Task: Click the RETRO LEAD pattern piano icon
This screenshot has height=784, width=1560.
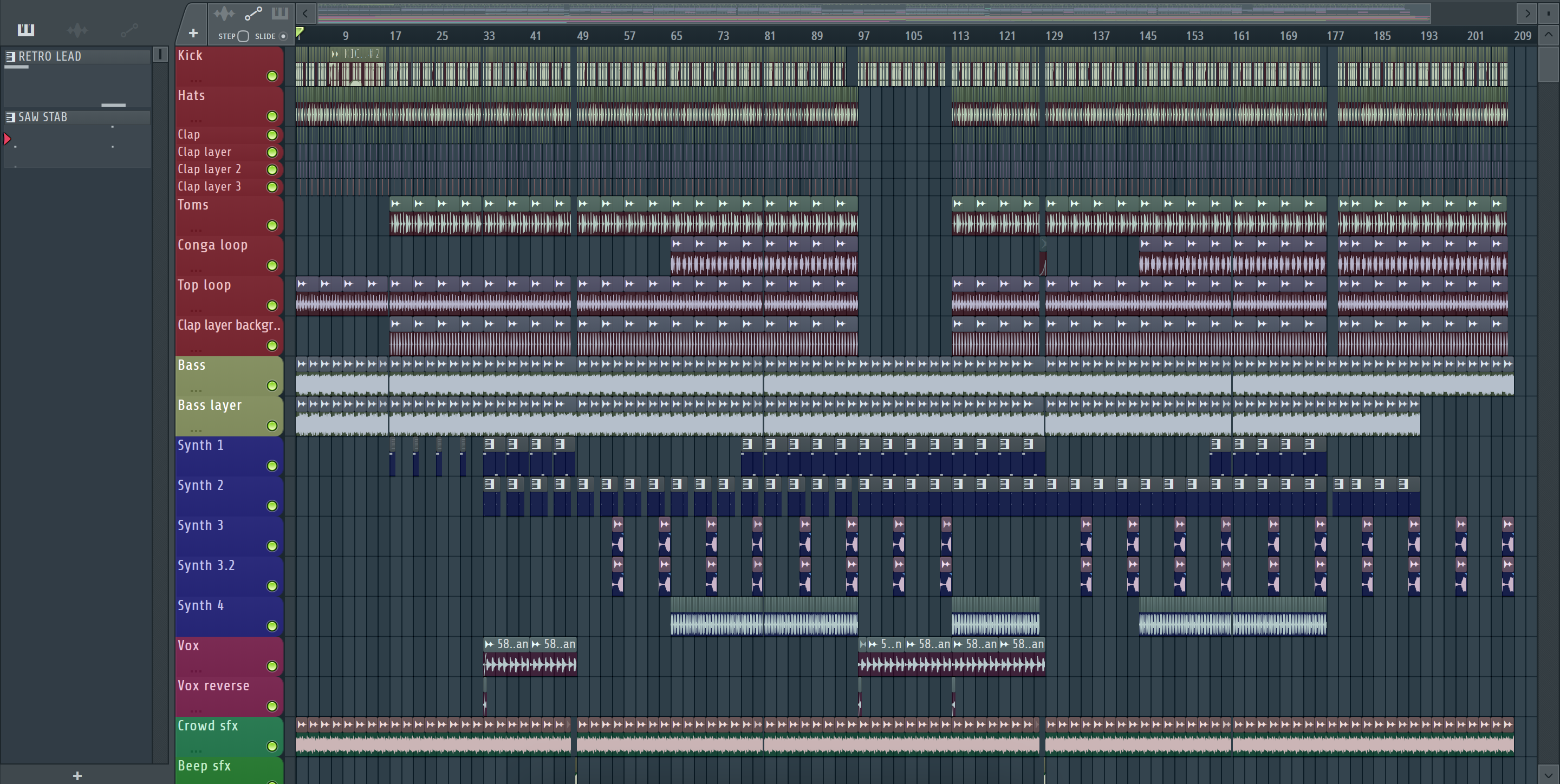Action: pos(10,56)
